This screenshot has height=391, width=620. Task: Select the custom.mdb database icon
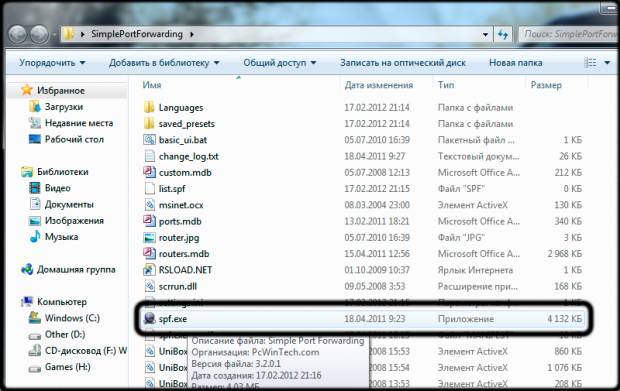[x=149, y=172]
